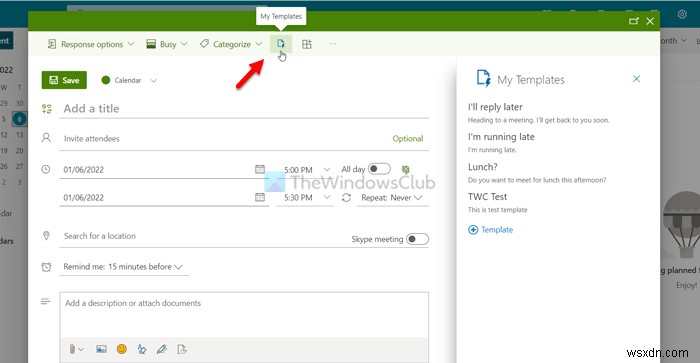The height and width of the screenshot is (363, 700).
Task: Open the 5:00 PM start time dropdown
Action: click(x=327, y=170)
